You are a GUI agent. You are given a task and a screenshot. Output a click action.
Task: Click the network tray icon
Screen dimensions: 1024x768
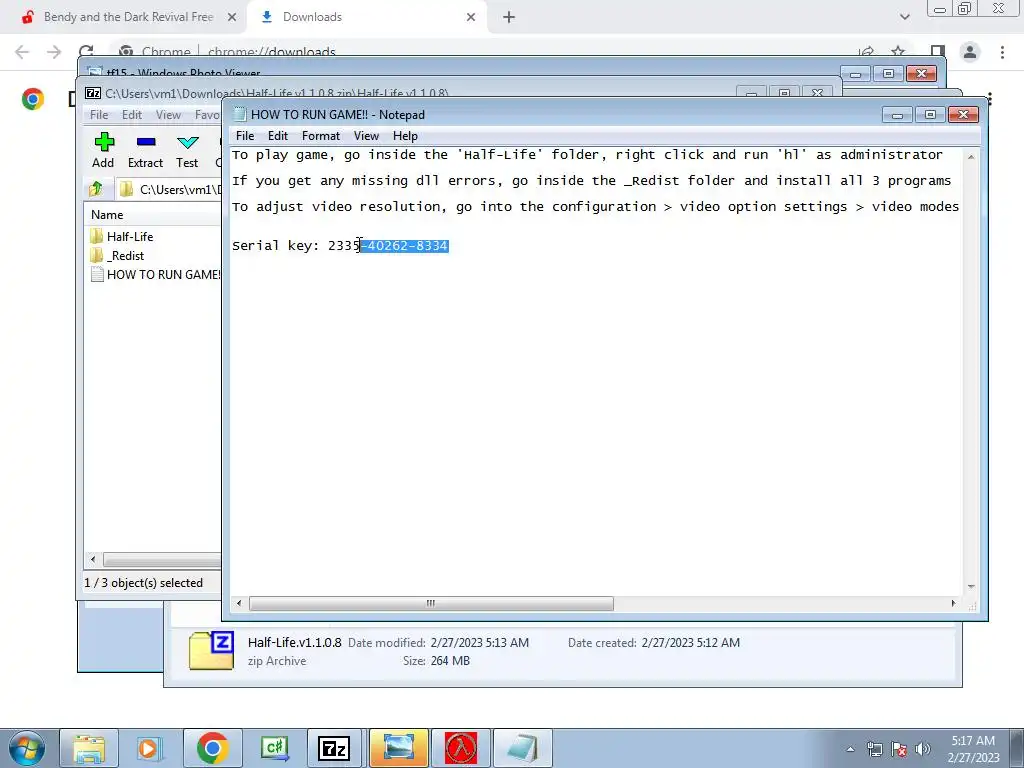click(874, 749)
